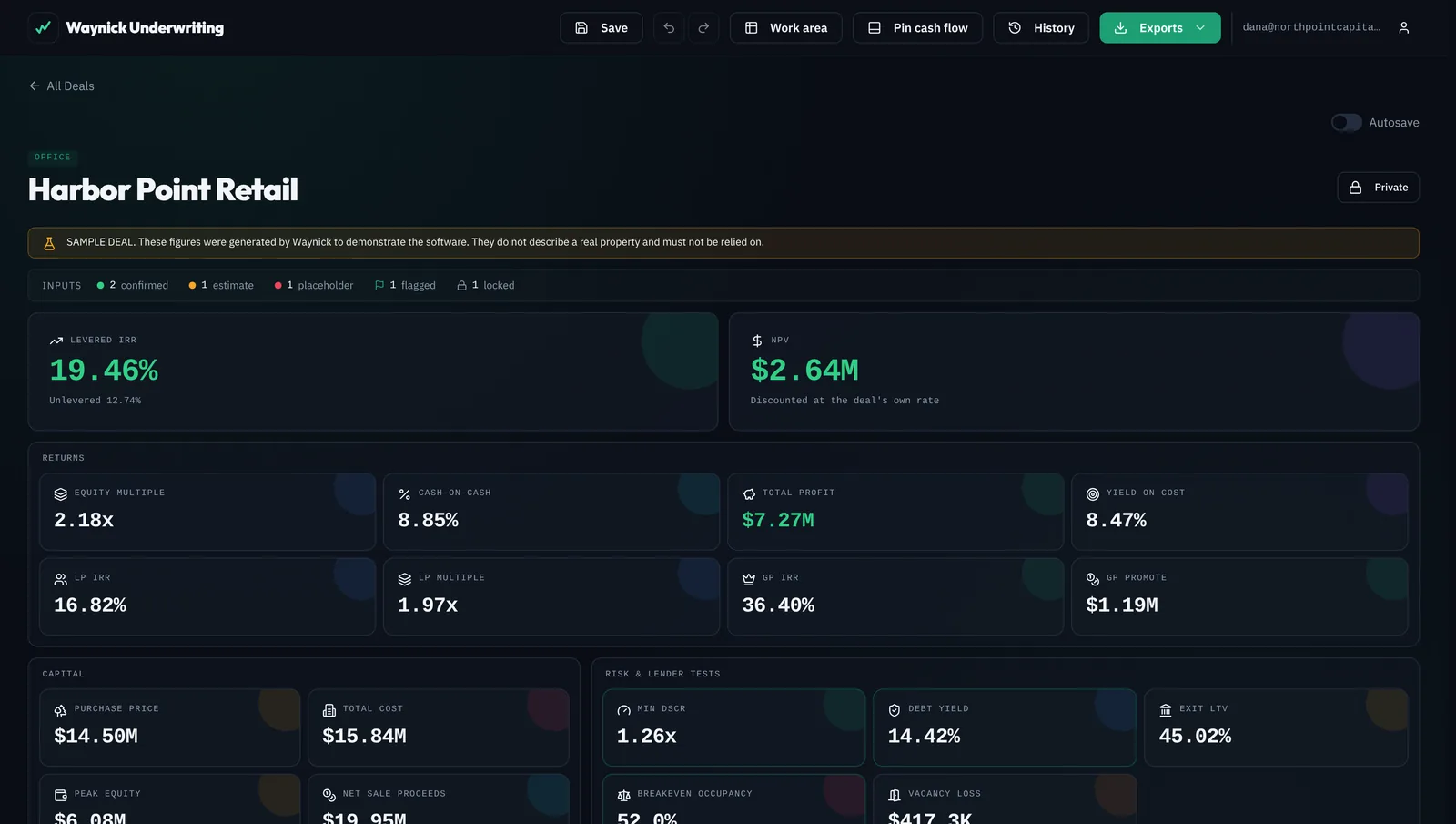This screenshot has height=824, width=1456.
Task: Click the undo arrow icon
Action: [669, 28]
